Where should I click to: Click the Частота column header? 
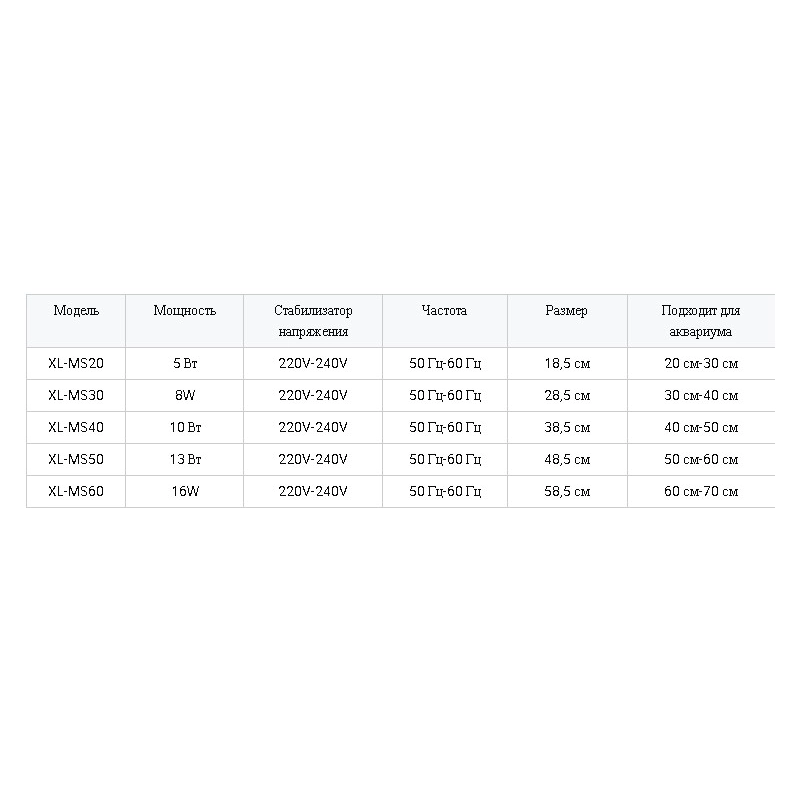[x=445, y=321]
